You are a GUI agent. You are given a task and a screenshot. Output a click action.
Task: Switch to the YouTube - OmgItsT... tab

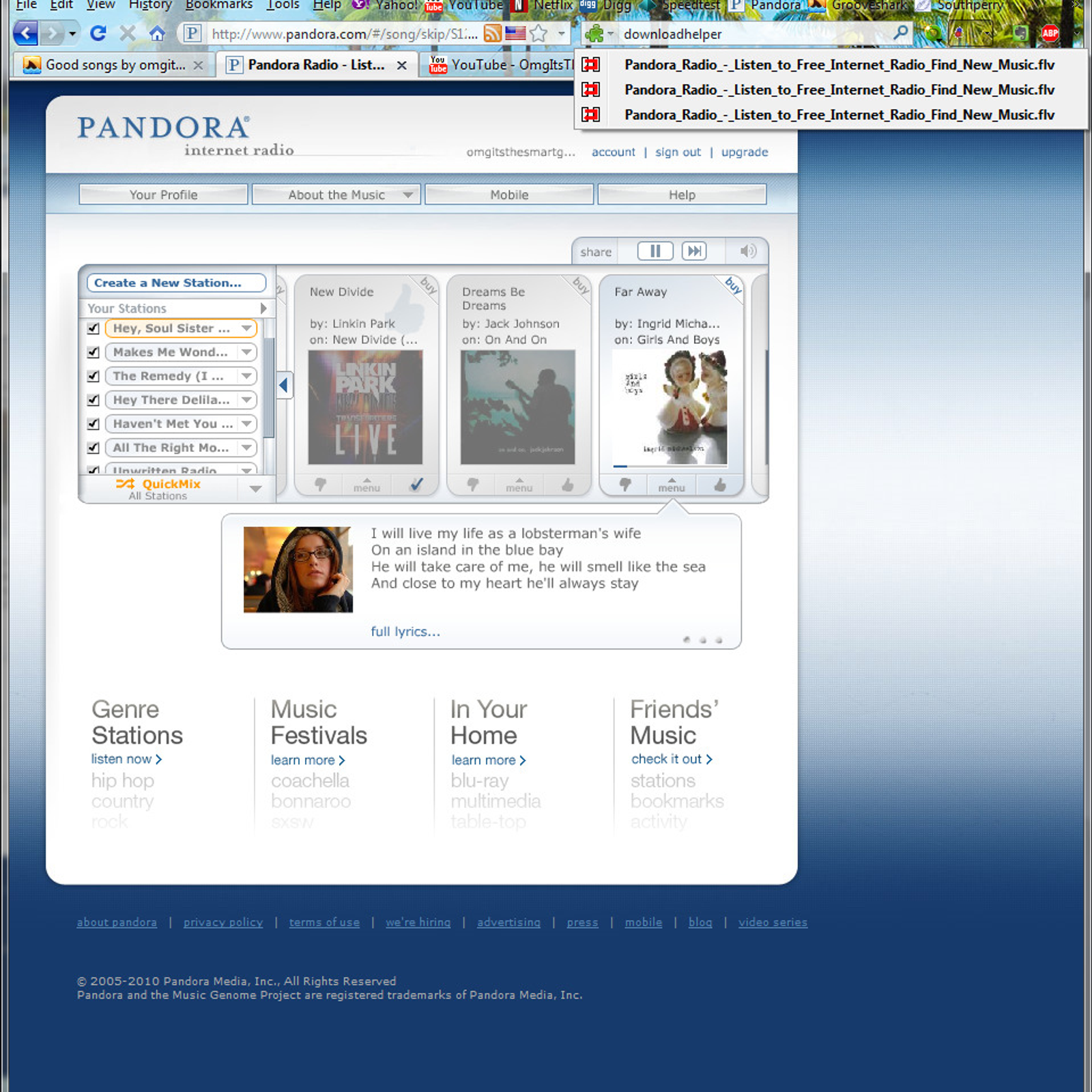pyautogui.click(x=497, y=65)
